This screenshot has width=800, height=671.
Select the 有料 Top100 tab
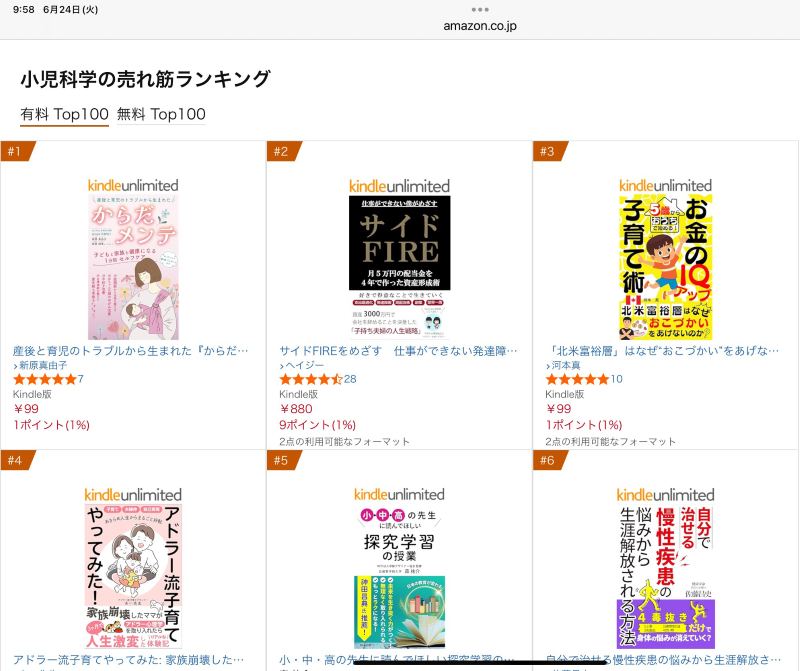tap(64, 114)
